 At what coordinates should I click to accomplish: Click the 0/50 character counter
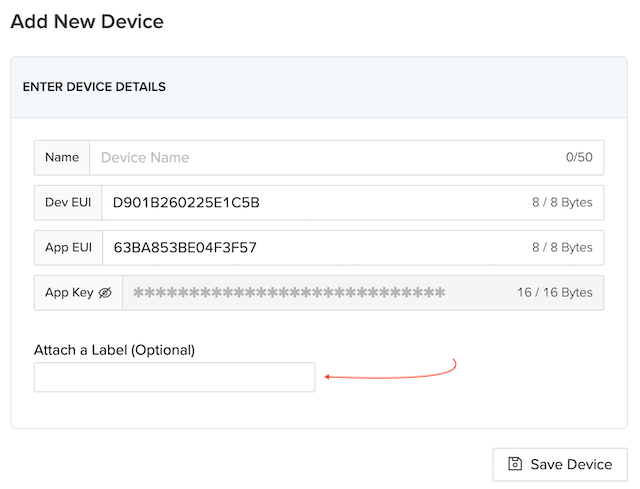pos(579,157)
